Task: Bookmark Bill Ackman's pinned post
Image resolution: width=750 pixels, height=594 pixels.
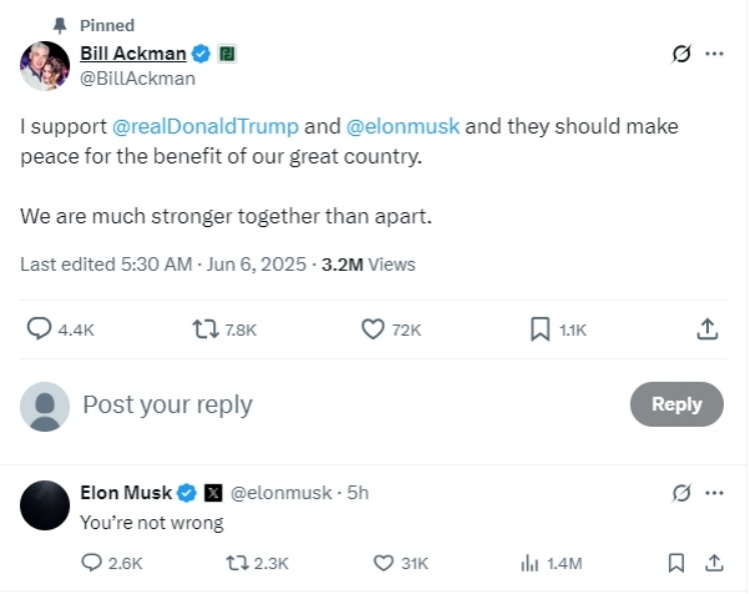Action: pos(540,329)
